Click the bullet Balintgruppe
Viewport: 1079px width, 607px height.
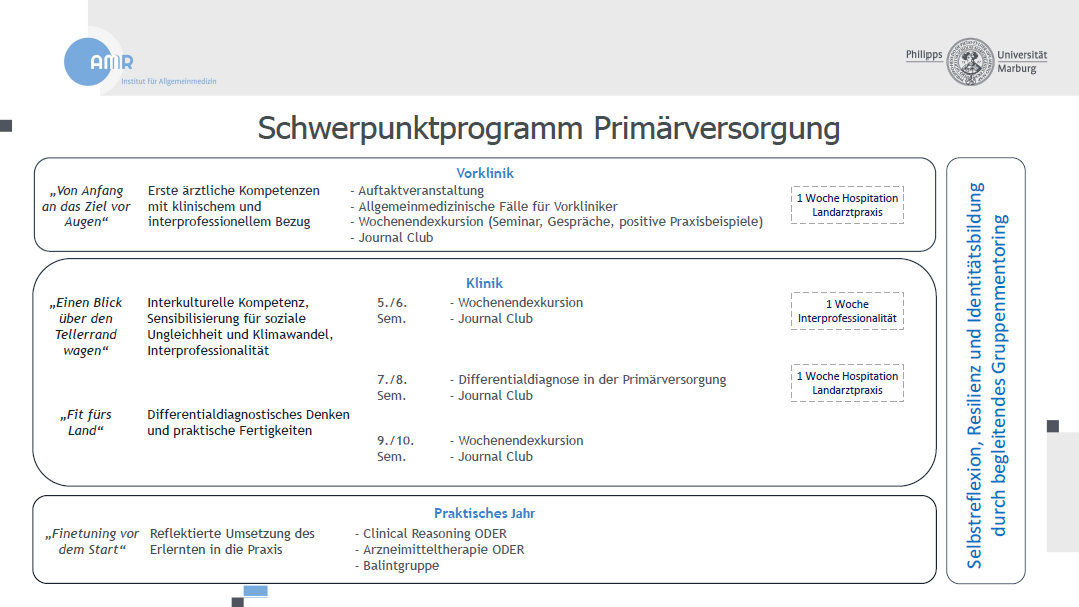[x=397, y=566]
